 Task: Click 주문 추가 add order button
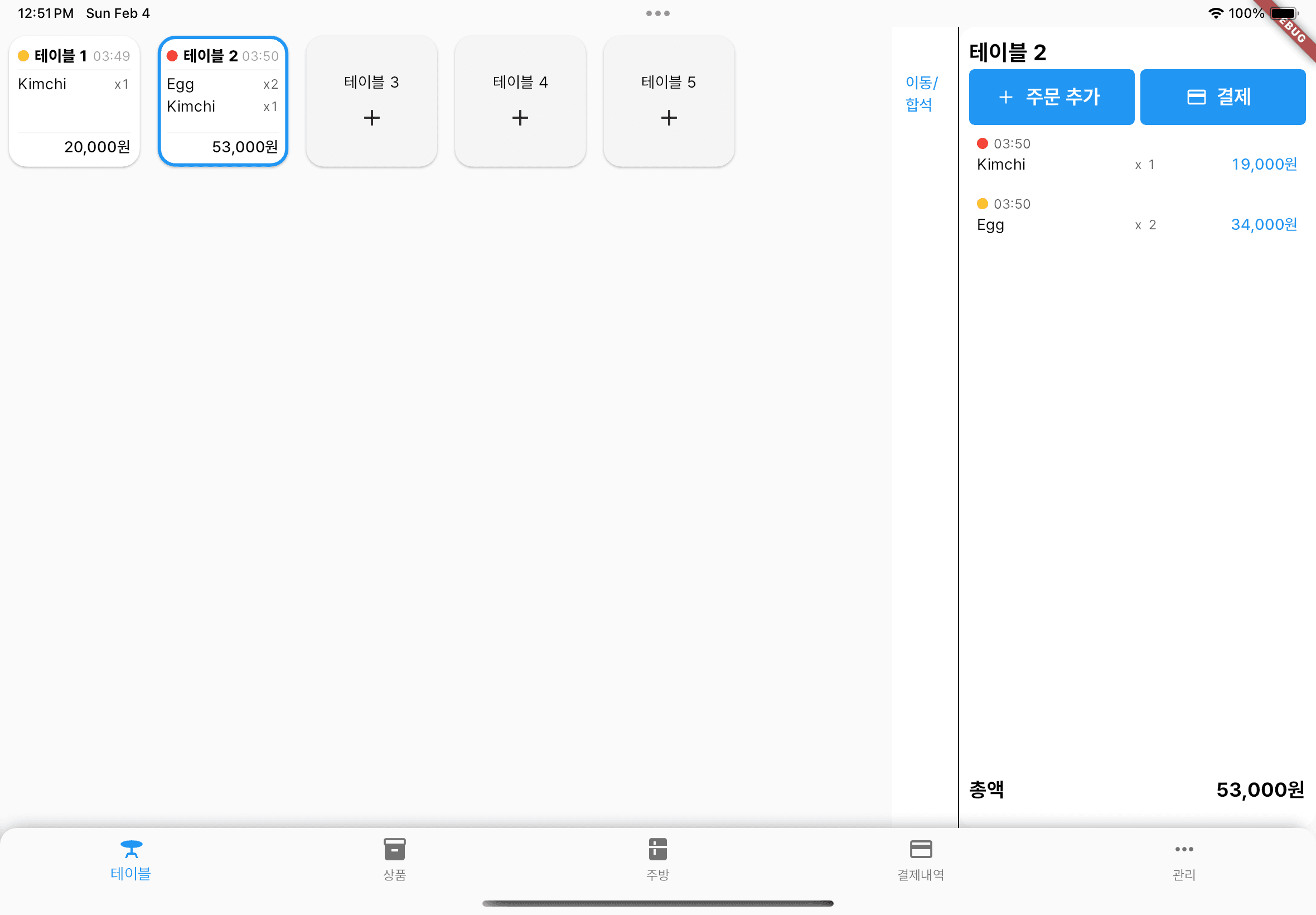point(1051,97)
